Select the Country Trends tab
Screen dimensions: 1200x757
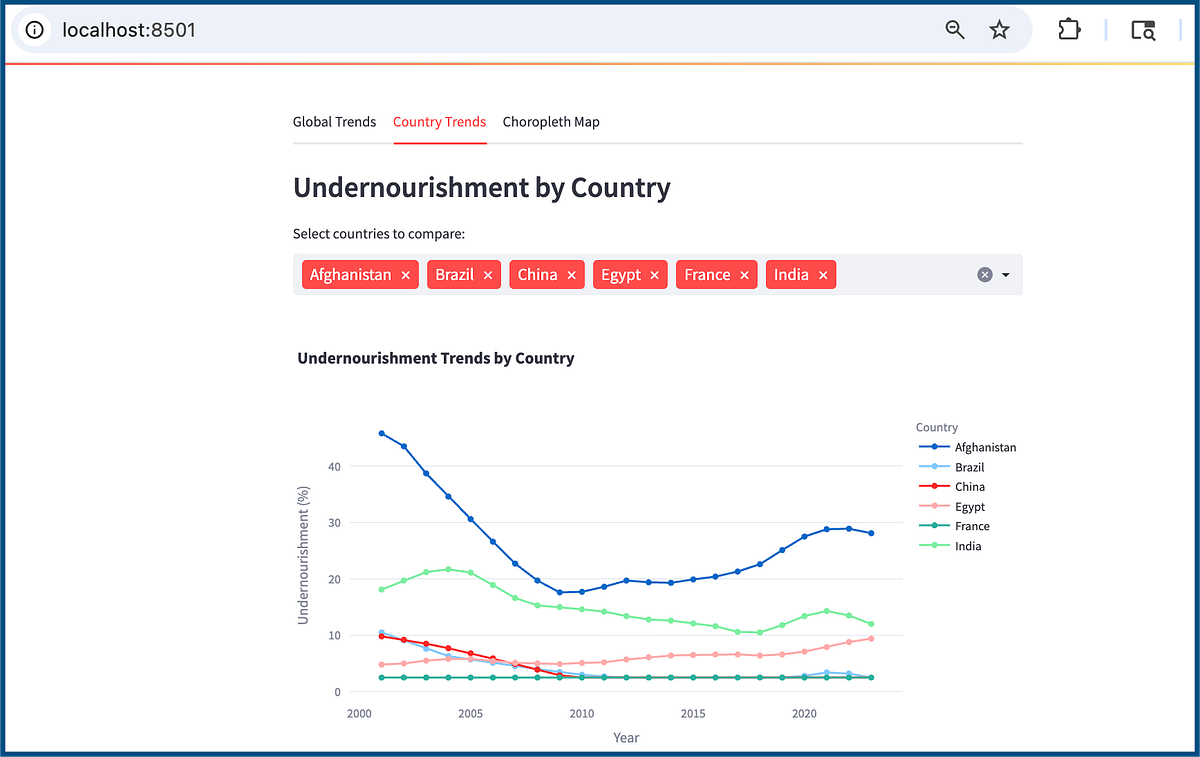point(439,122)
